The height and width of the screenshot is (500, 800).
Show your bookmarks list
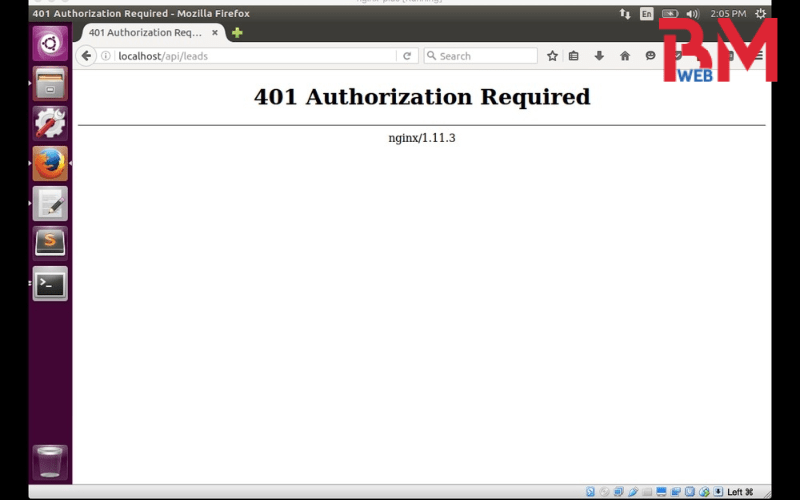pos(573,56)
